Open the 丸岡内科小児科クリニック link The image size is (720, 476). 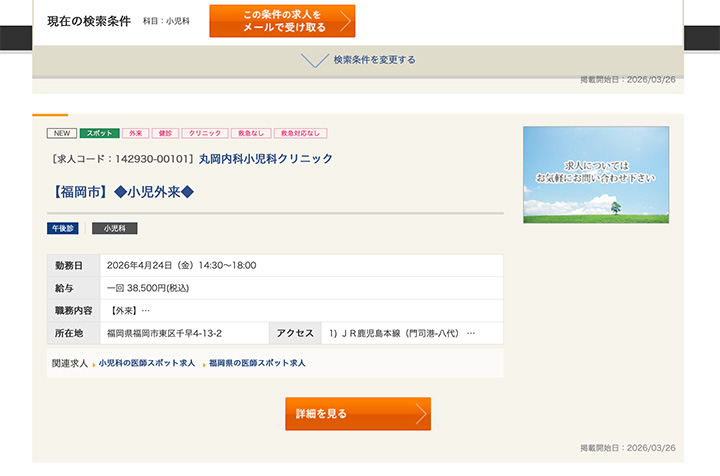tap(266, 159)
